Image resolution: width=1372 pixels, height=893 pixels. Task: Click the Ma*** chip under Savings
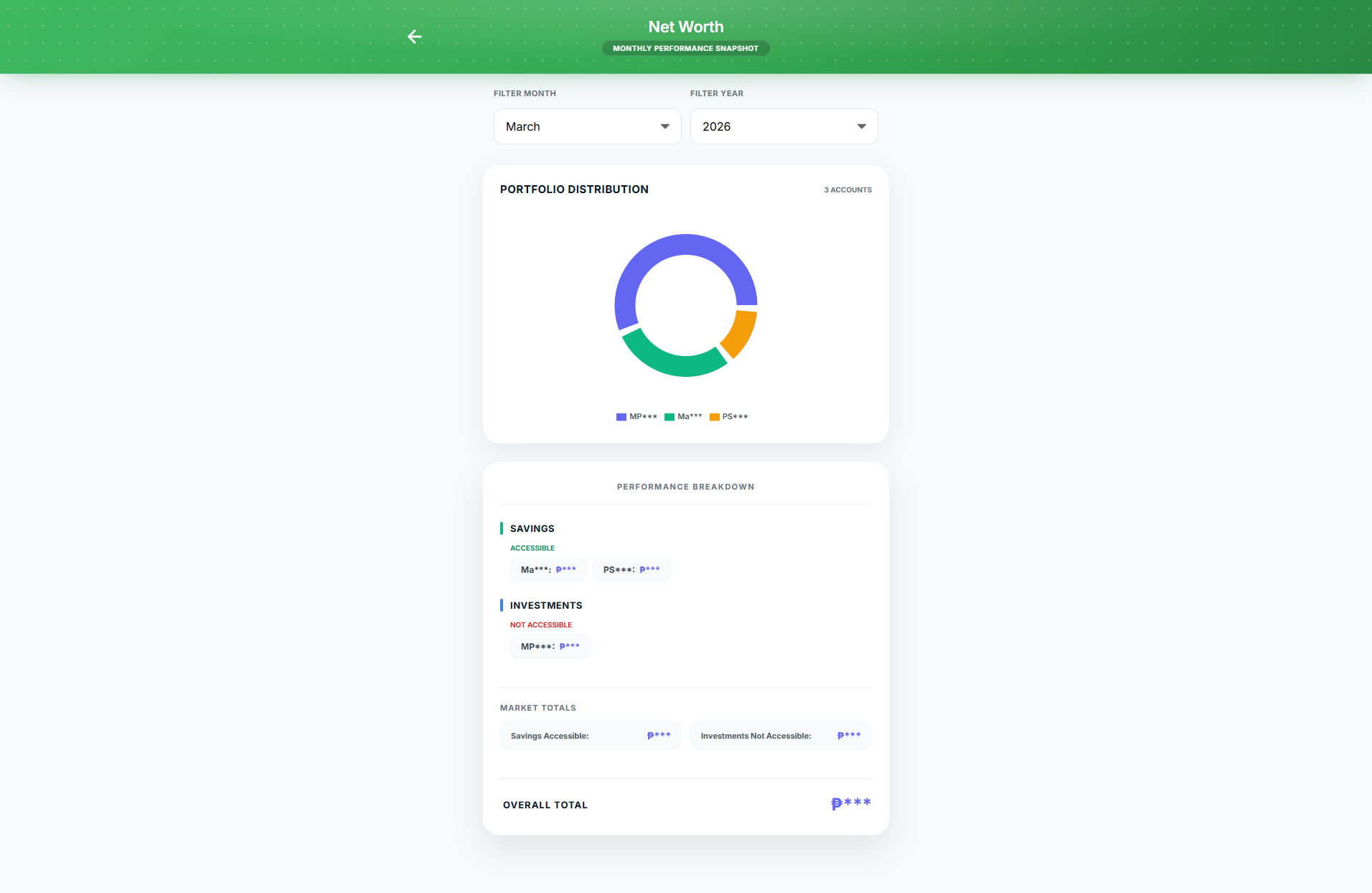548,570
